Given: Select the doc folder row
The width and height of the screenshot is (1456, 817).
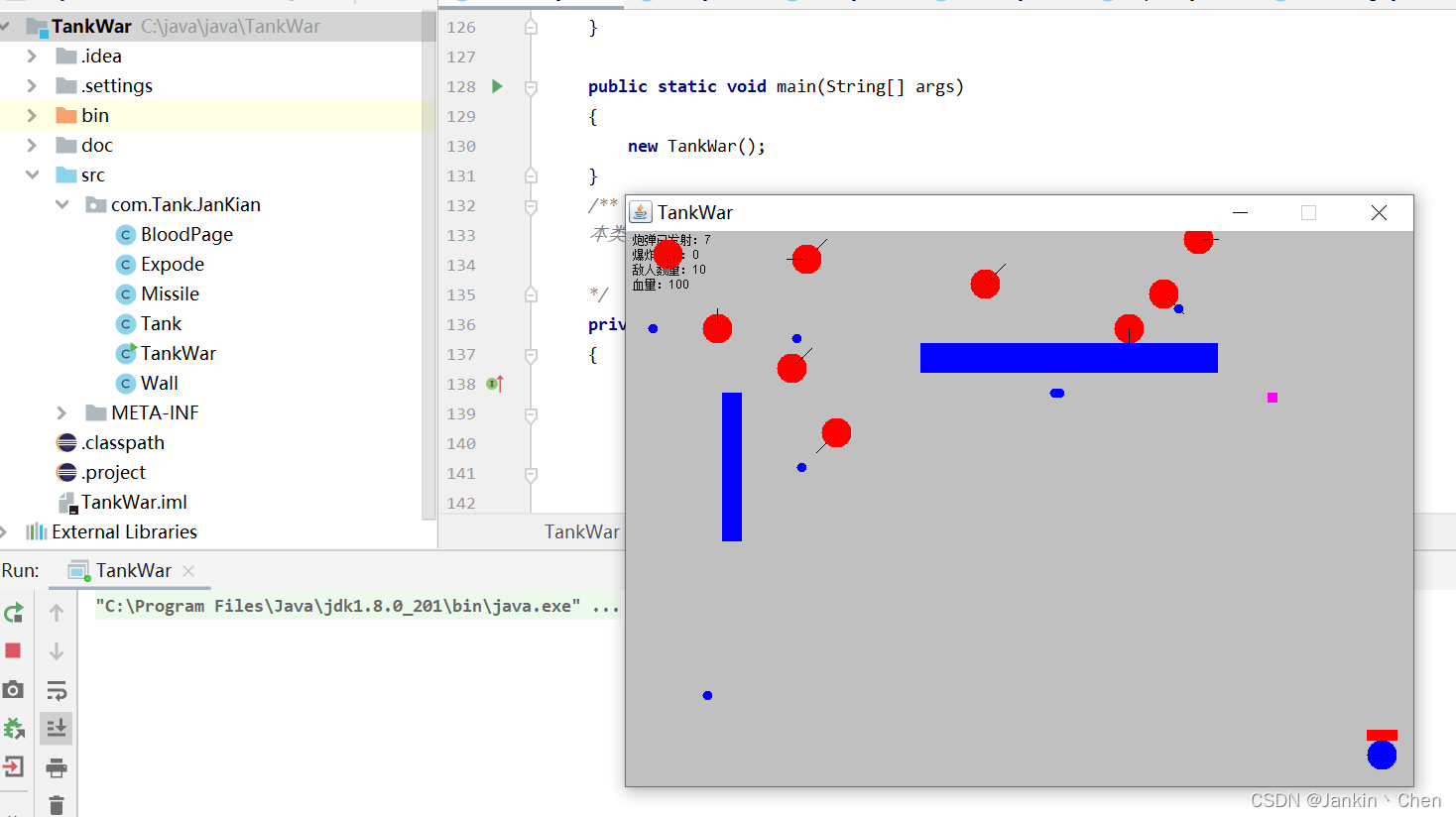Looking at the screenshot, I should tap(210, 145).
